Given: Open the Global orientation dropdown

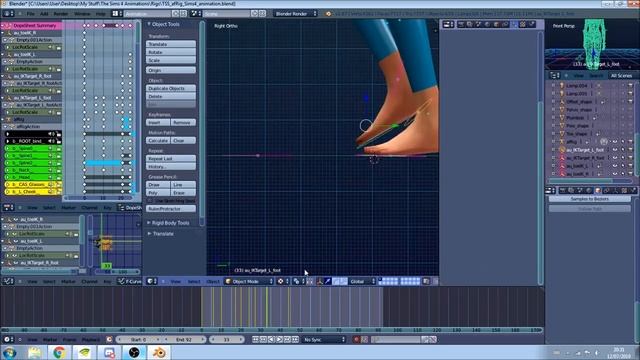Looking at the screenshot, I should pos(362,281).
